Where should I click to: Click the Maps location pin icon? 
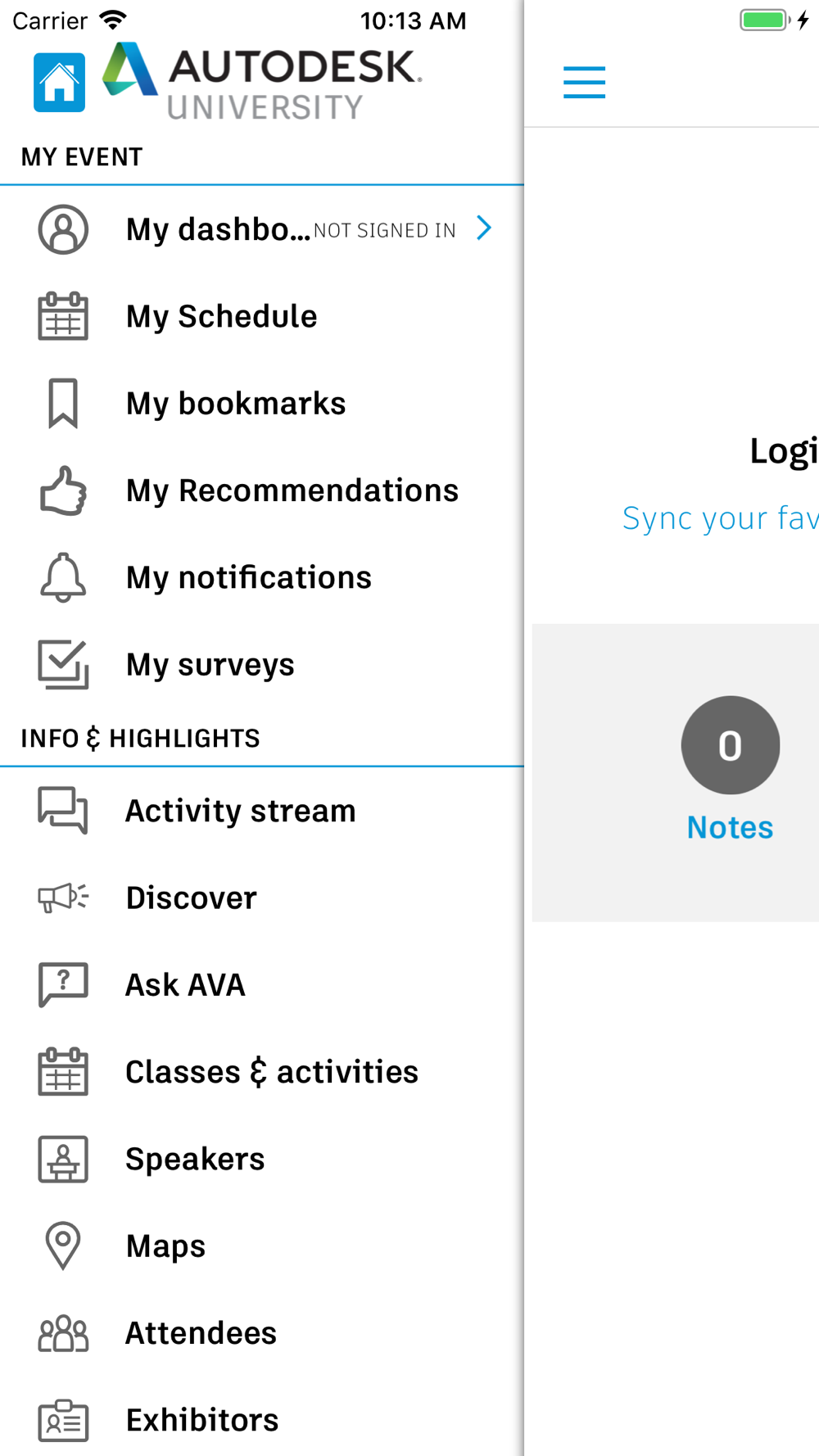(63, 1246)
